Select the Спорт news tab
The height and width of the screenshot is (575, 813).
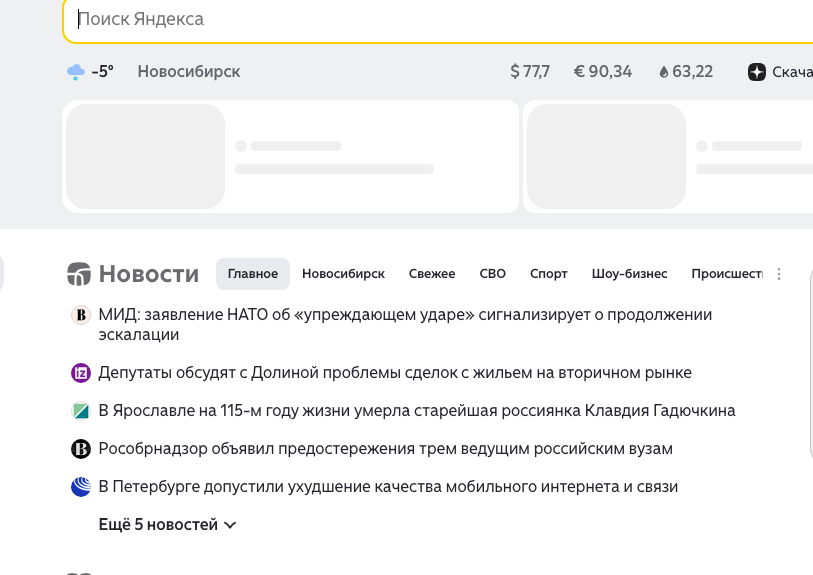(x=548, y=274)
